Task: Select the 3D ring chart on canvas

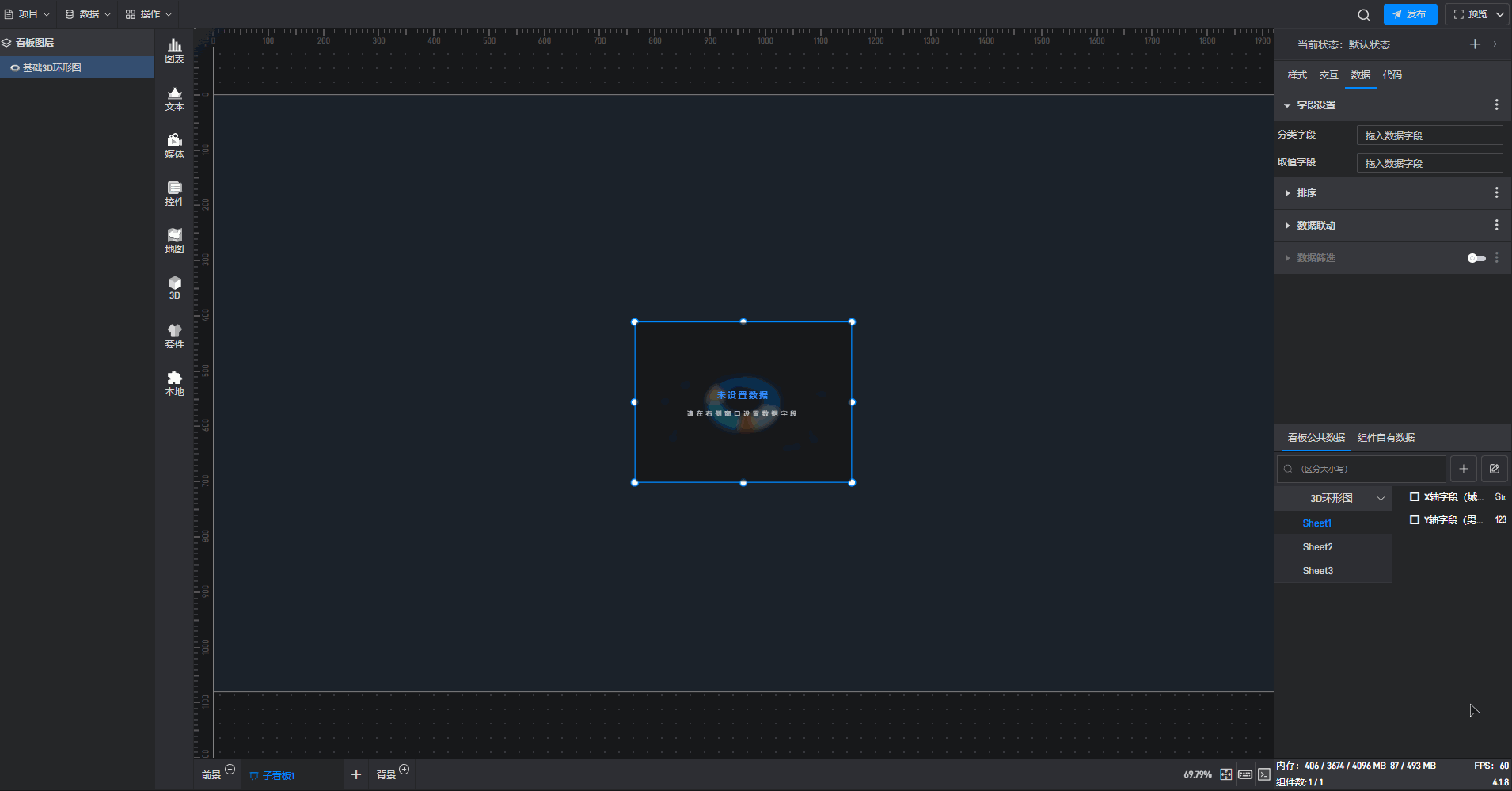Action: [x=743, y=402]
